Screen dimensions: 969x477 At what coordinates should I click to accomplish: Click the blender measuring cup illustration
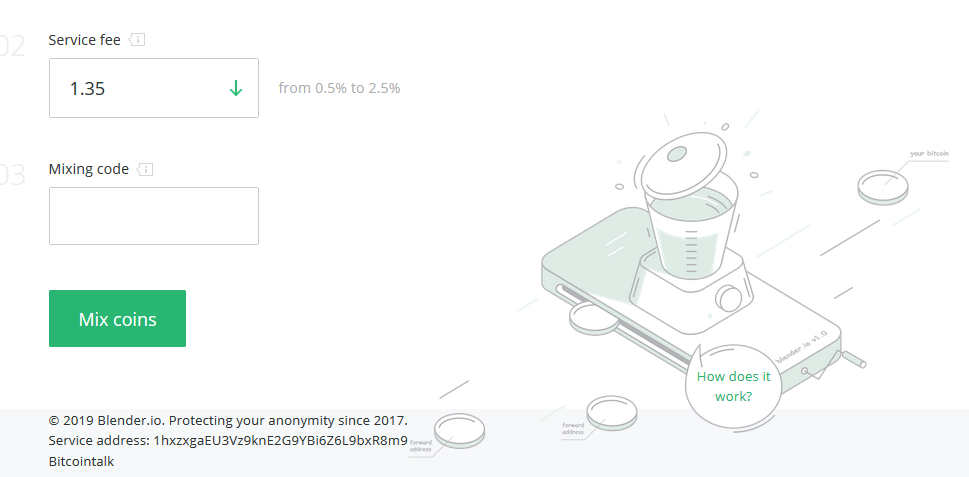(x=691, y=235)
